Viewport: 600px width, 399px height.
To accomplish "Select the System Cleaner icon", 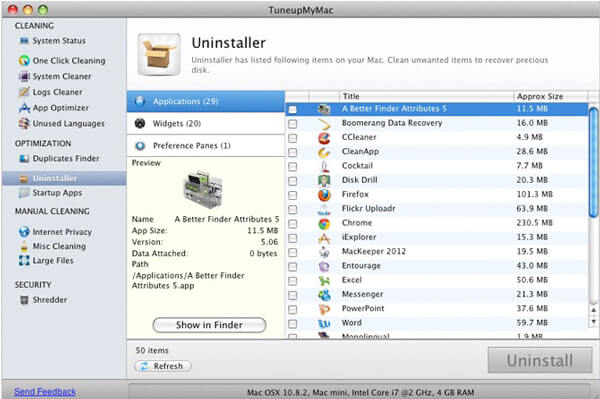I will pos(24,77).
